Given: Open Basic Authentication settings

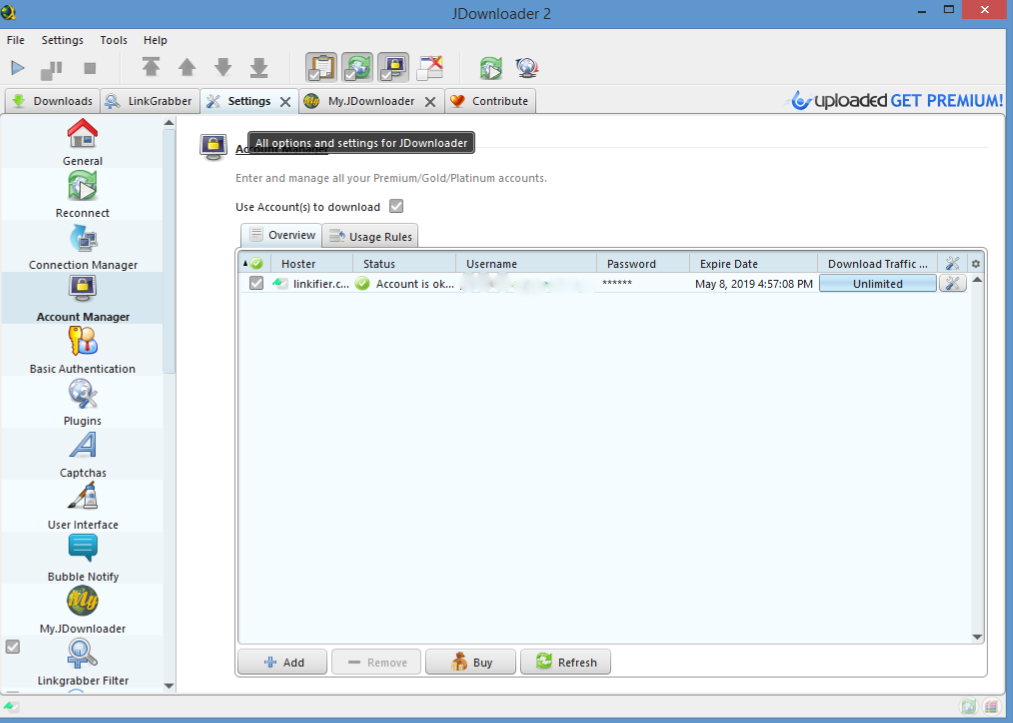Looking at the screenshot, I should pyautogui.click(x=82, y=350).
